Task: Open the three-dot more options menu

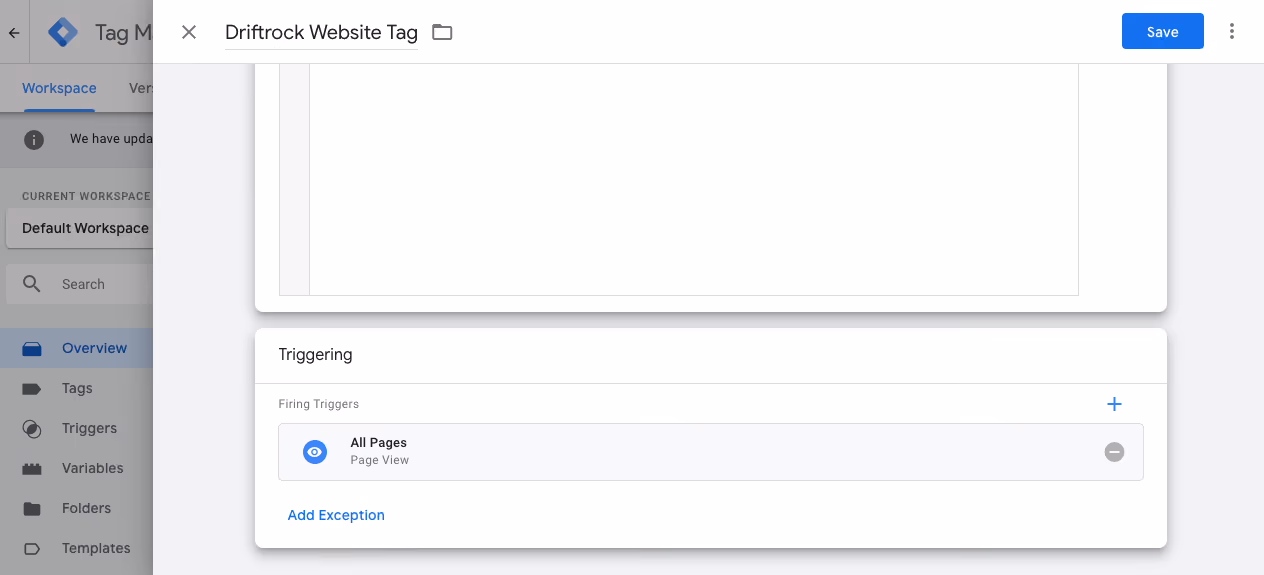Action: point(1232,32)
